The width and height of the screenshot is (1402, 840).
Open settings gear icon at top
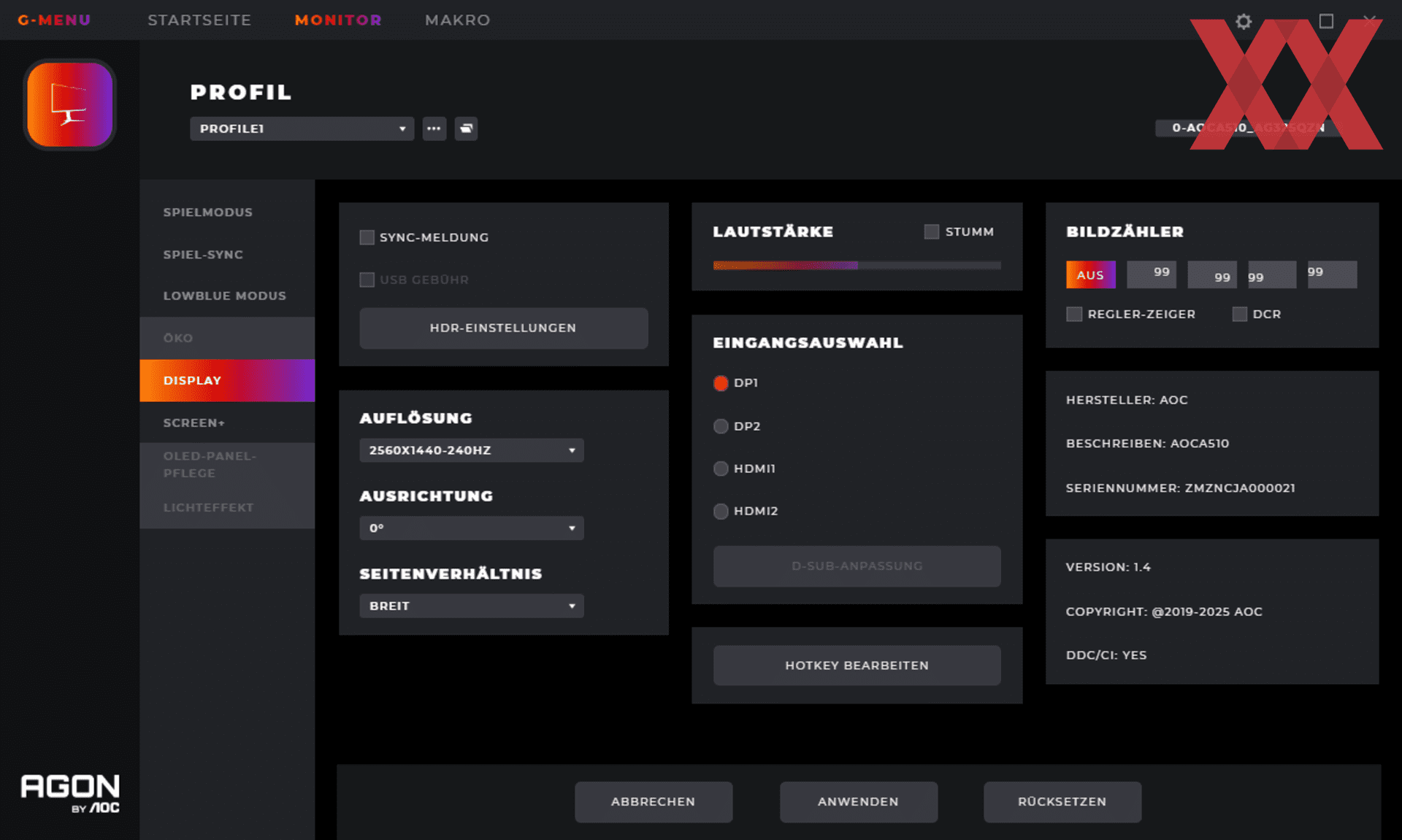[x=1244, y=21]
